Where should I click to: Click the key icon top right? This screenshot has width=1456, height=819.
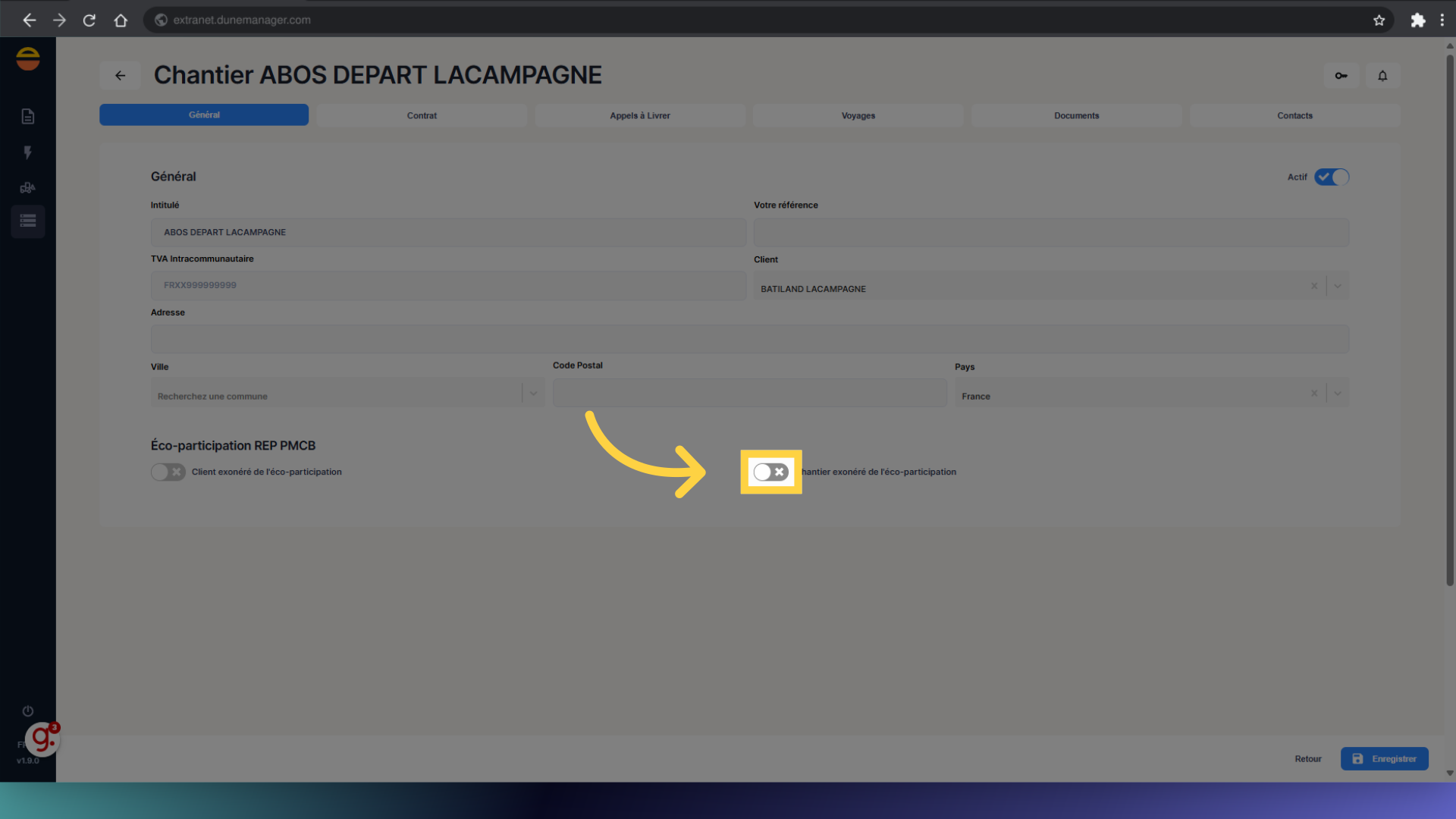click(1341, 76)
